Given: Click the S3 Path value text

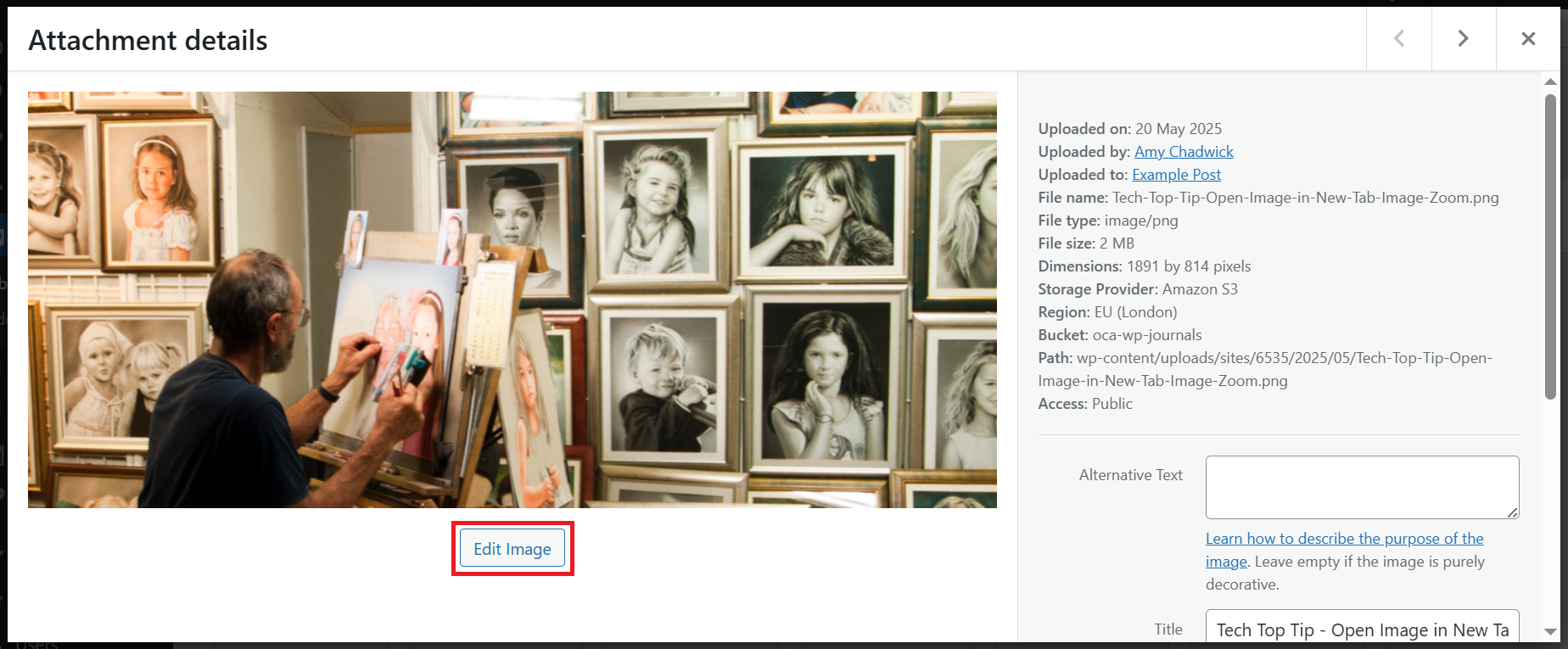Looking at the screenshot, I should coord(1265,369).
